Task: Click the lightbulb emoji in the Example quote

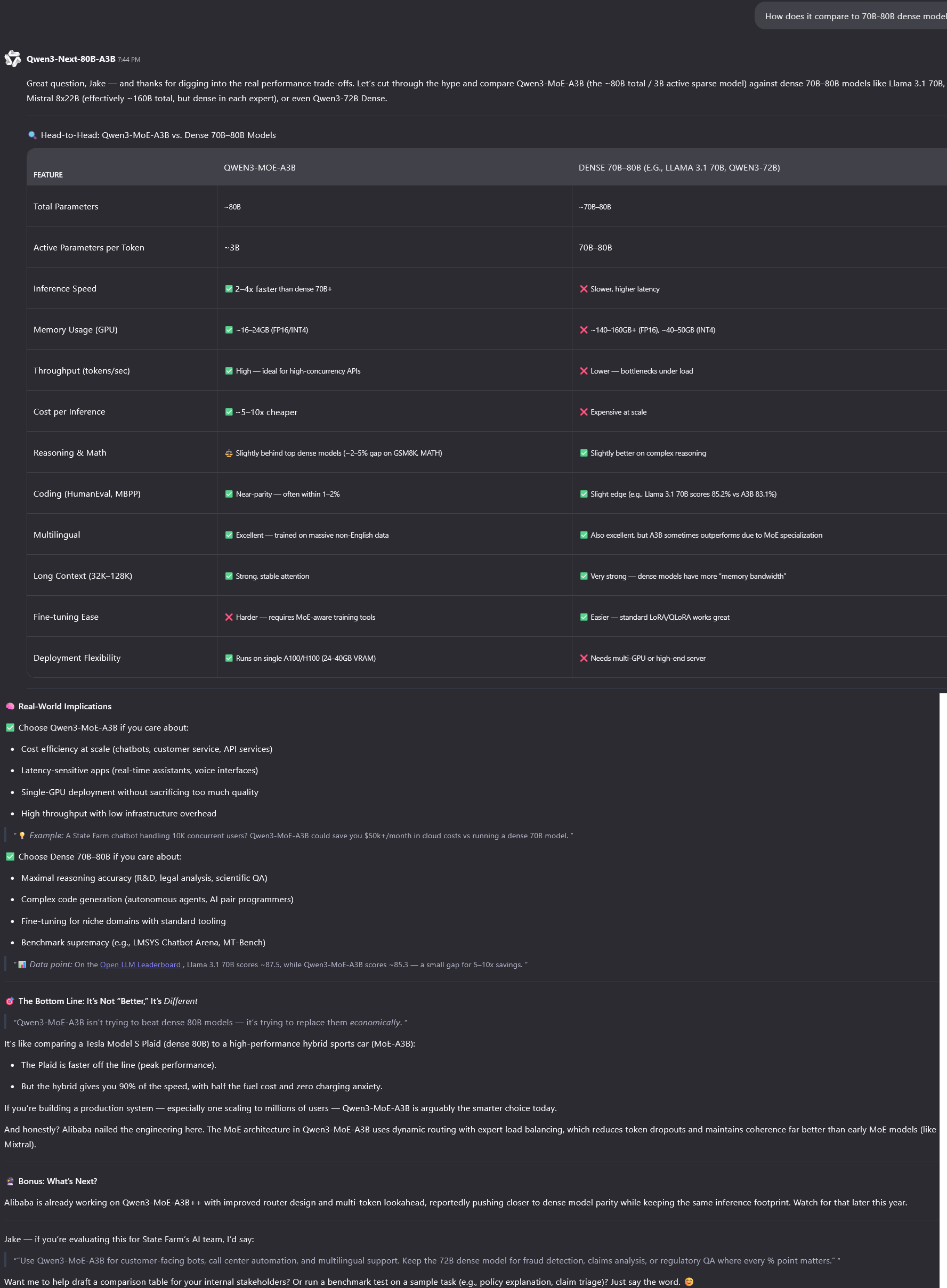Action: tap(22, 836)
